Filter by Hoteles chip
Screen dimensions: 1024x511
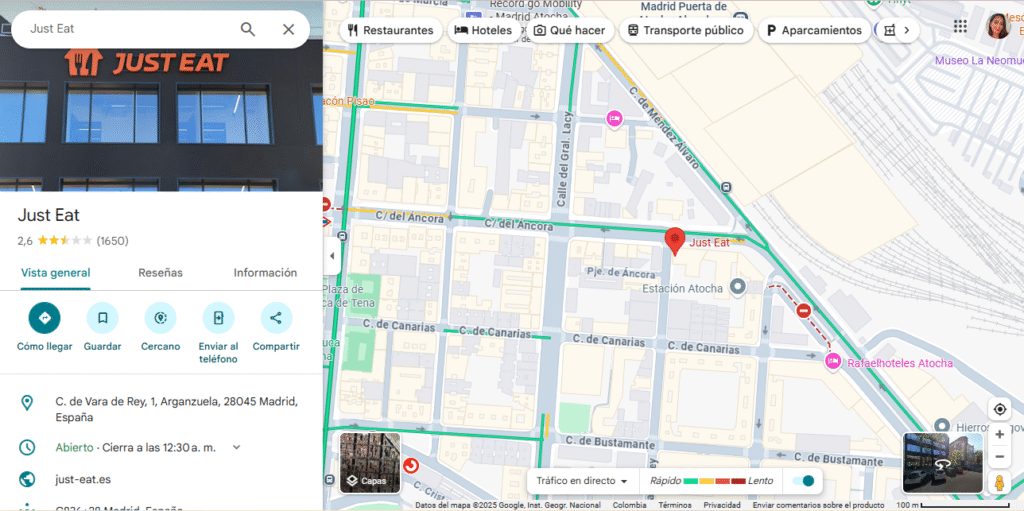coord(484,30)
